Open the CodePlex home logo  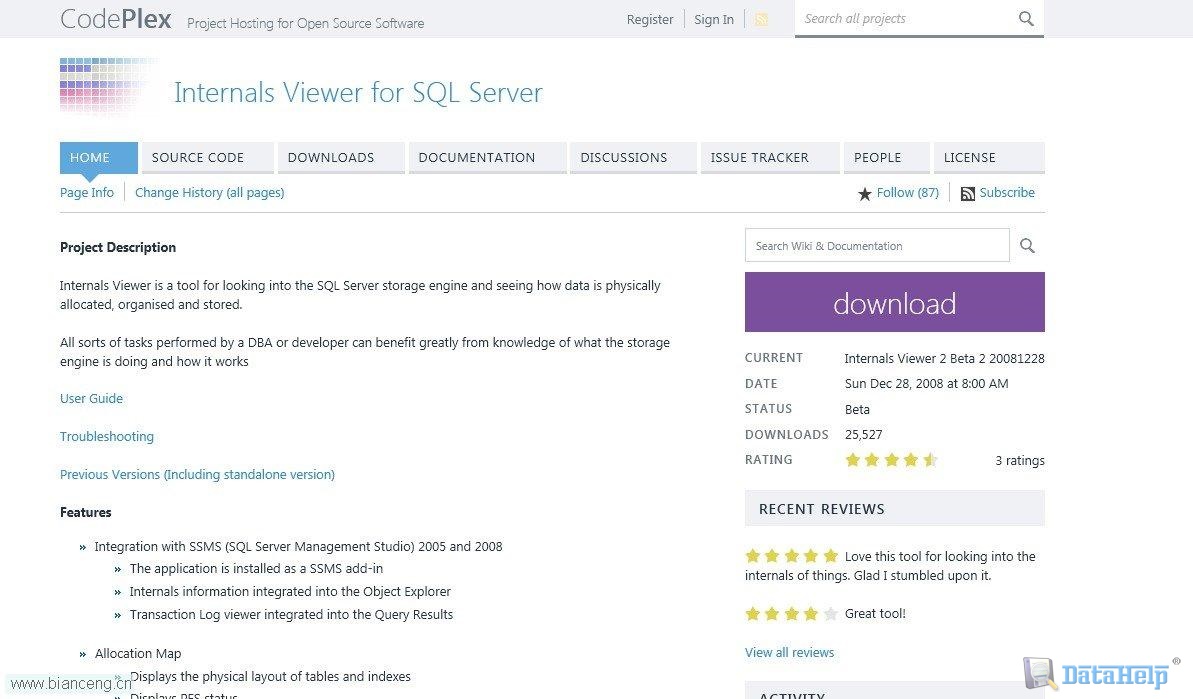click(116, 19)
